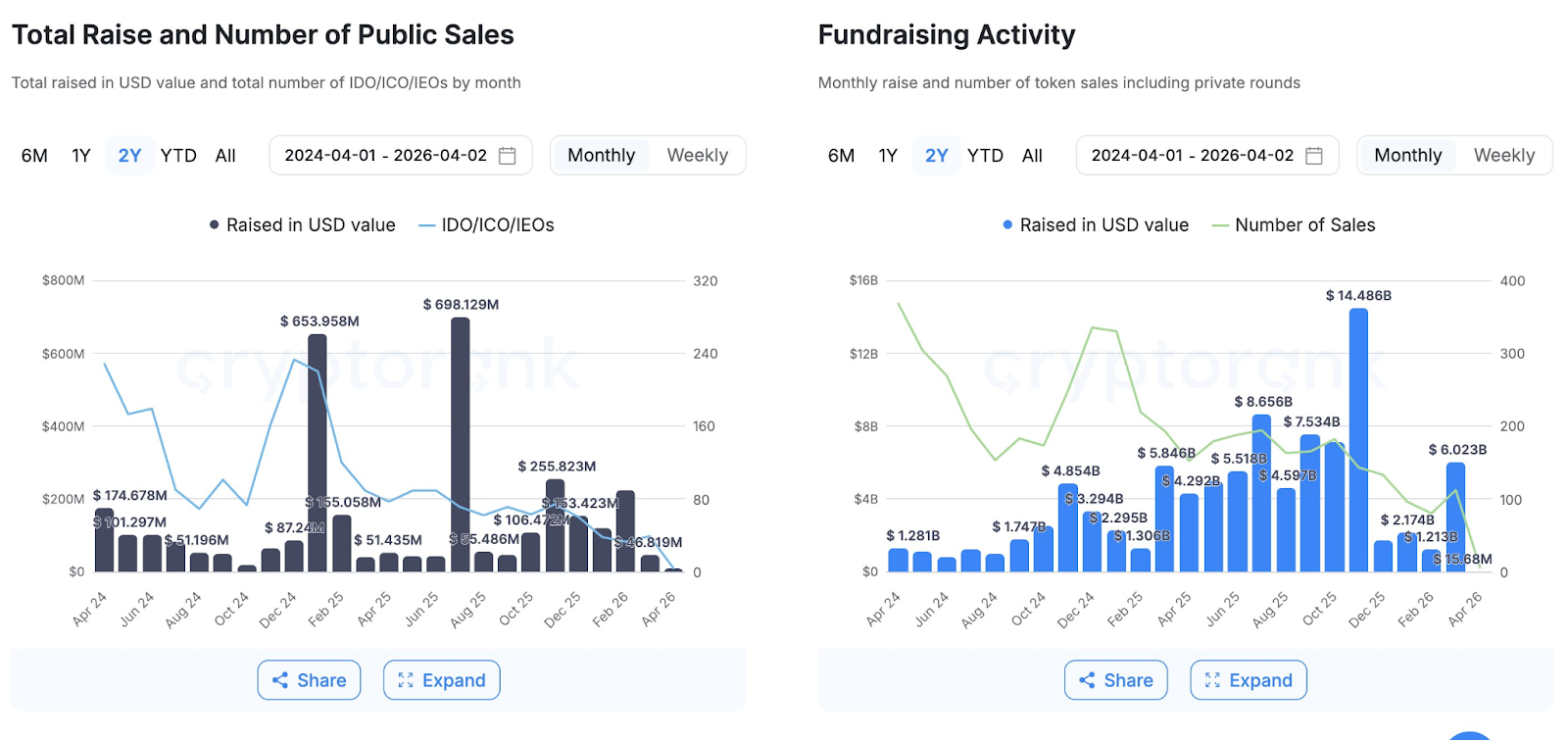Click the $14.486B bar in Fundraising chart
1568x740 pixels.
tap(1358, 441)
